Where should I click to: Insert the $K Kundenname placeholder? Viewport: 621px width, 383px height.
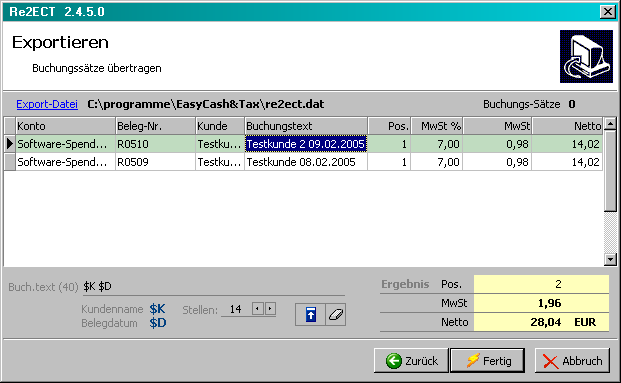157,309
